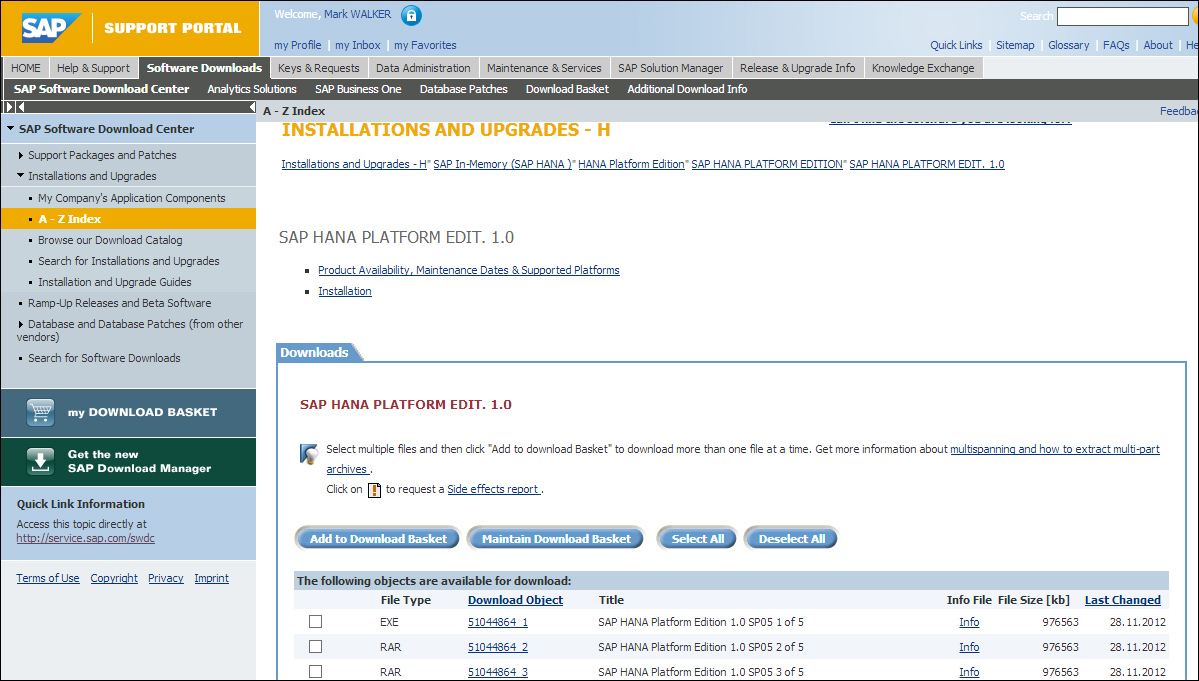Image resolution: width=1199 pixels, height=681 pixels.
Task: Collapse the Installations and Upgrades tree node
Action: coord(21,176)
